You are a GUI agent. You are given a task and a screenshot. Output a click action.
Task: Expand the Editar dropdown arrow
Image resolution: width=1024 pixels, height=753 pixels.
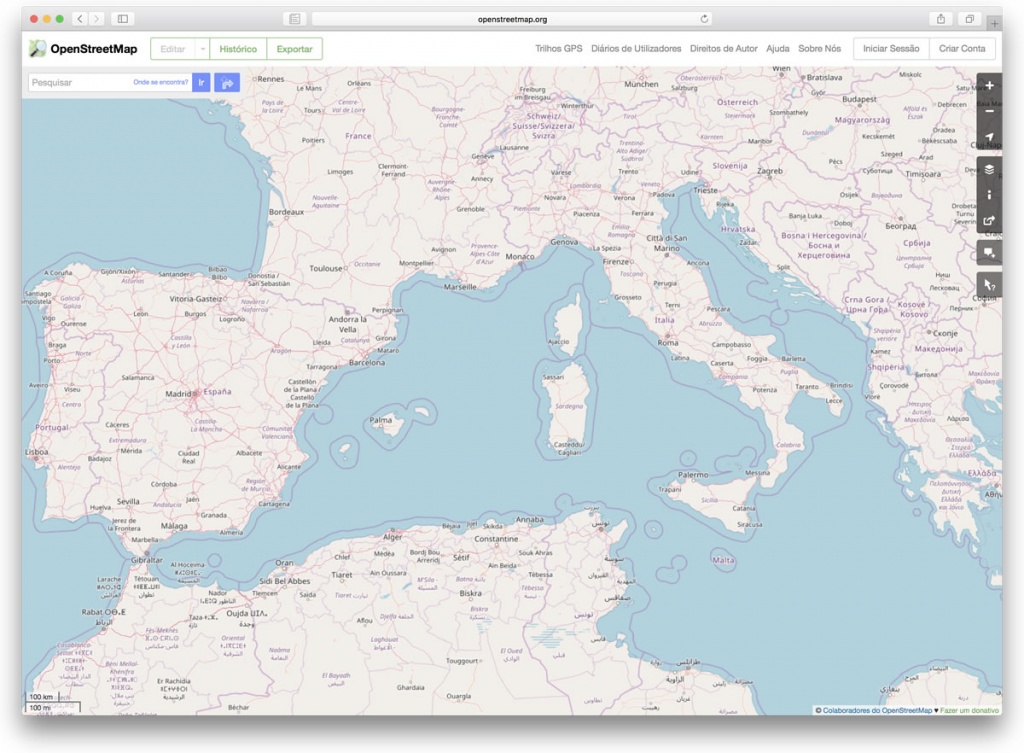(x=202, y=49)
